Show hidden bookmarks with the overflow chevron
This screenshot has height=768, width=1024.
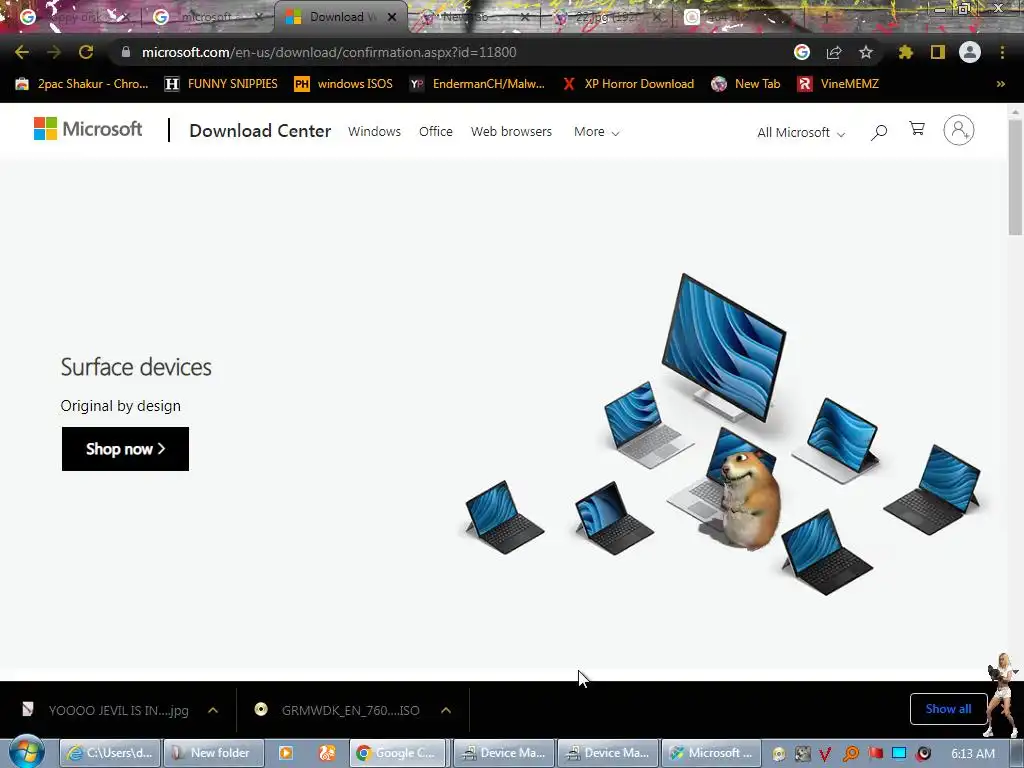tap(1000, 84)
